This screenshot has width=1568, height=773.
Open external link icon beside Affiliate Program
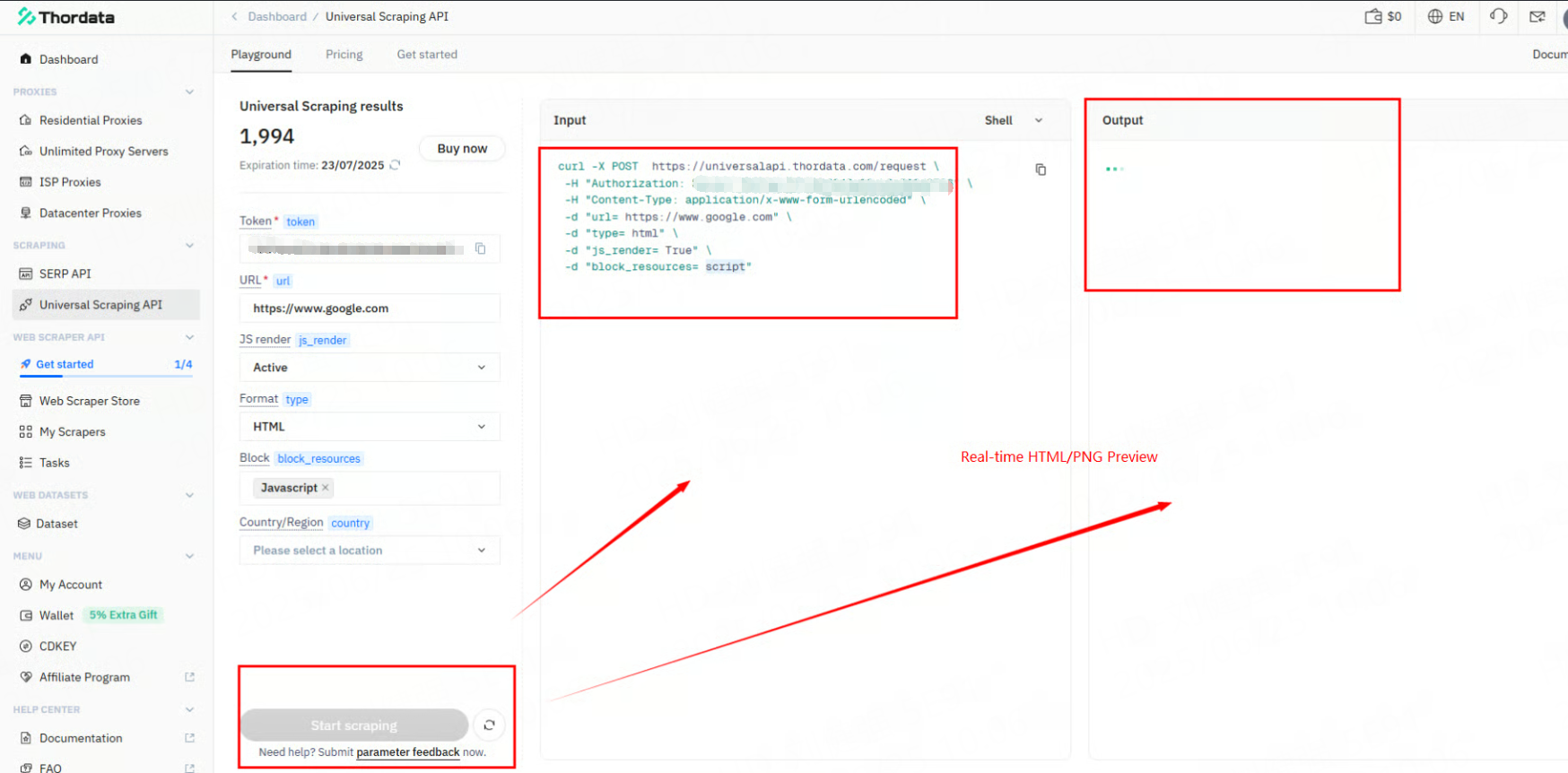click(189, 677)
